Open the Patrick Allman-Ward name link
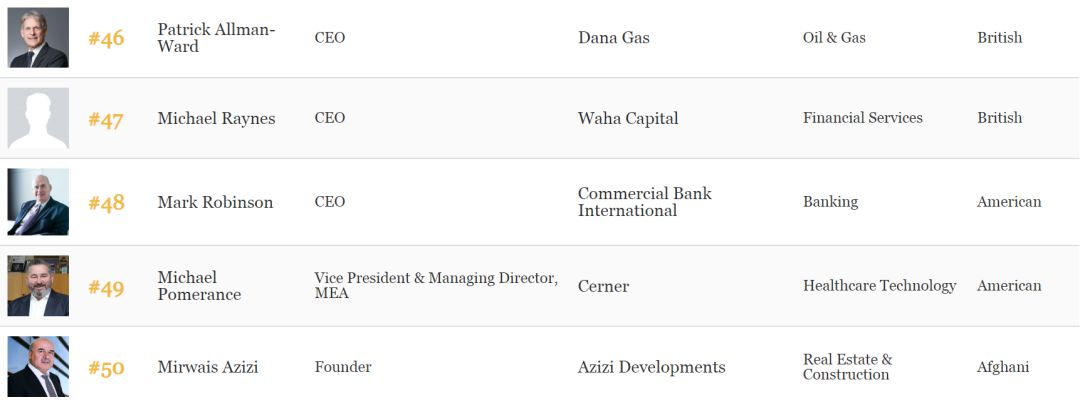This screenshot has height=402, width=1080. (x=216, y=38)
